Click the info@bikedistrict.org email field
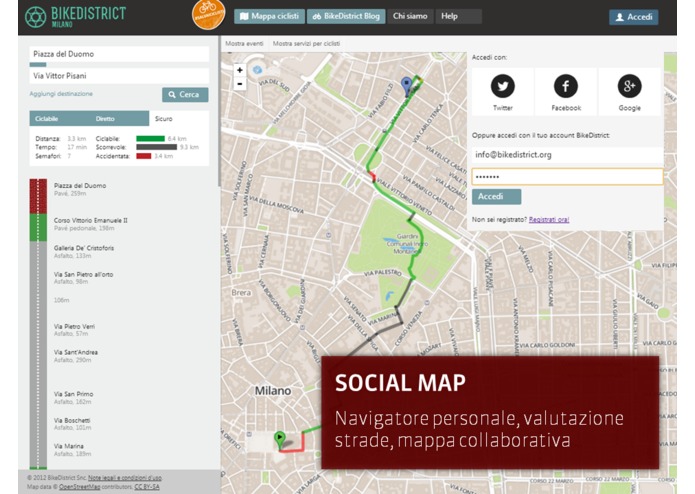 point(567,155)
